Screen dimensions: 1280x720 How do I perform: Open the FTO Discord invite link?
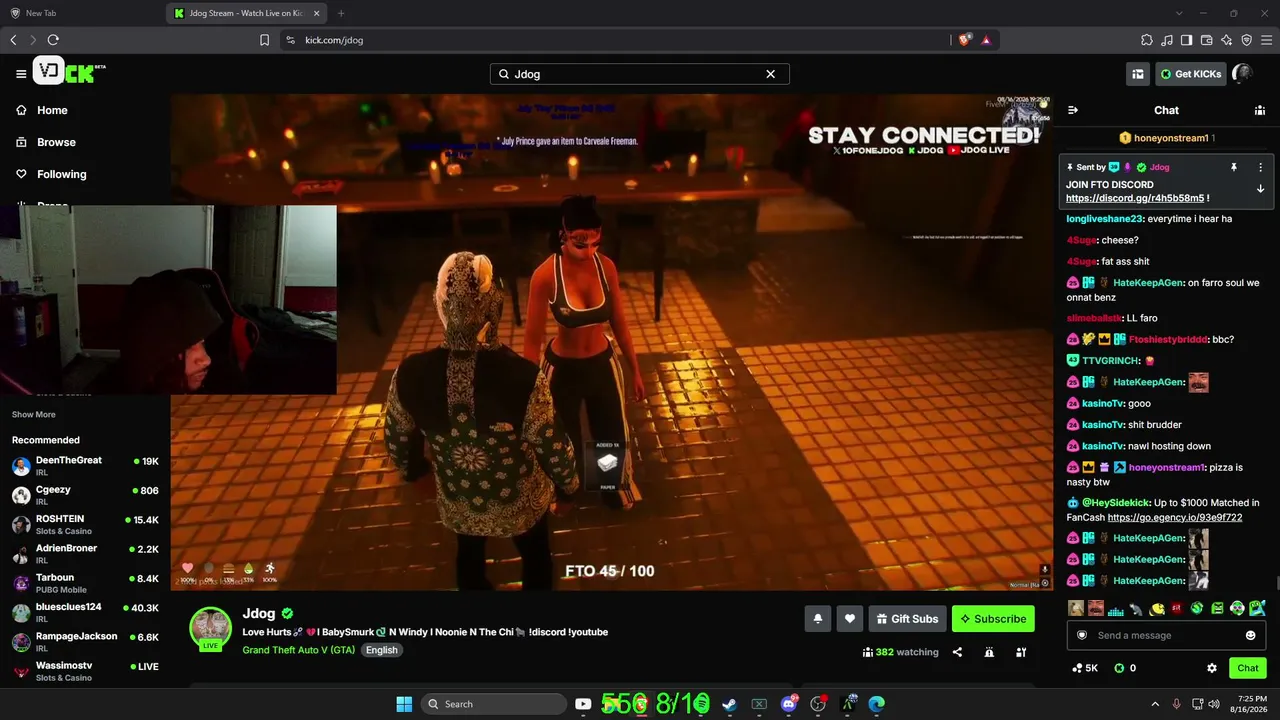[x=1135, y=198]
